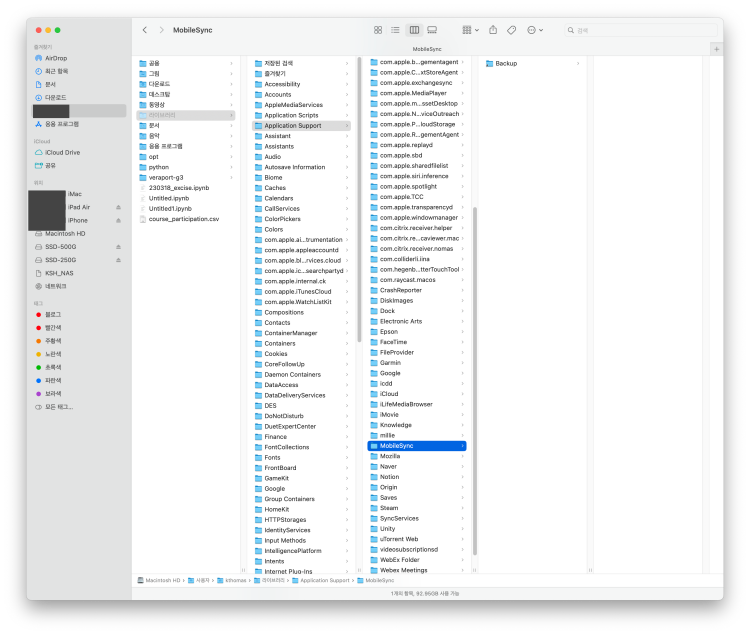
Task: Select the course_participation.csv file
Action: (x=186, y=219)
